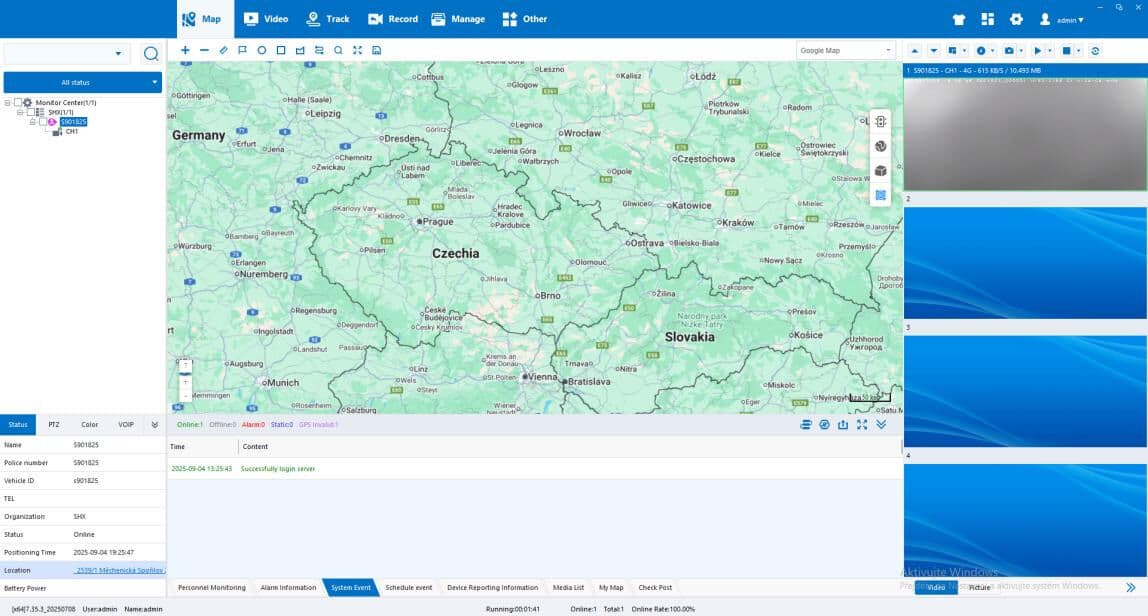Open the device search combo box arrow
1148x616 pixels.
[x=118, y=53]
